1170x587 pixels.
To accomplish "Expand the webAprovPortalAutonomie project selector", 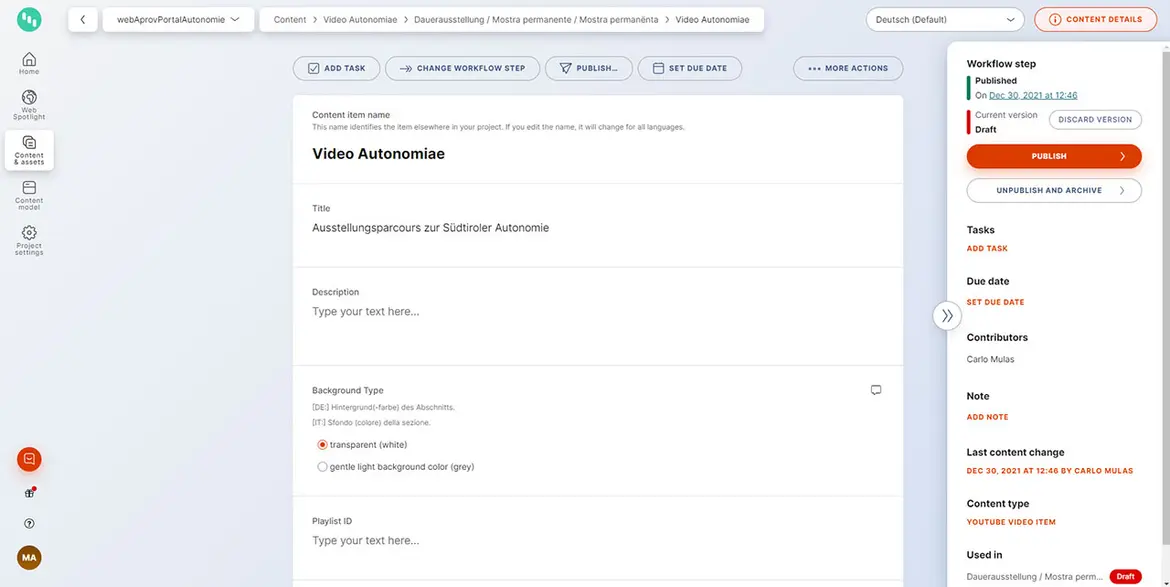I will coord(178,19).
